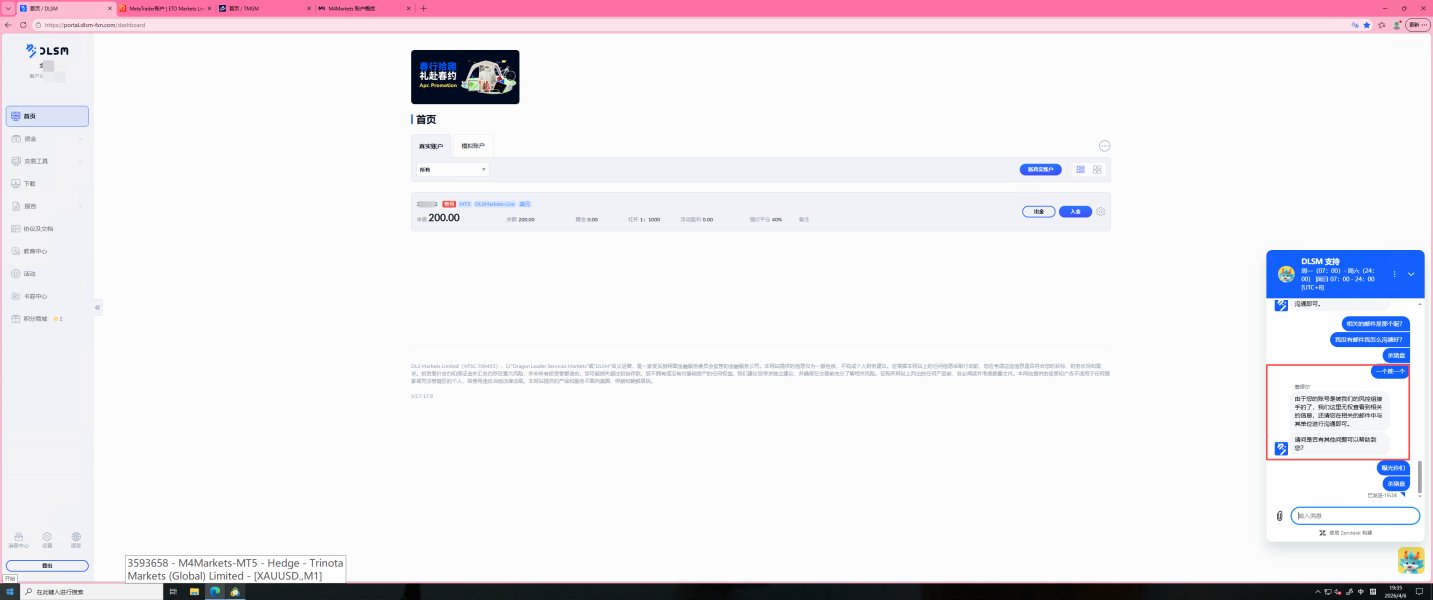Viewport: 1433px width, 600px height.
Task: Minimize the DLSM support chat
Action: coord(1411,274)
